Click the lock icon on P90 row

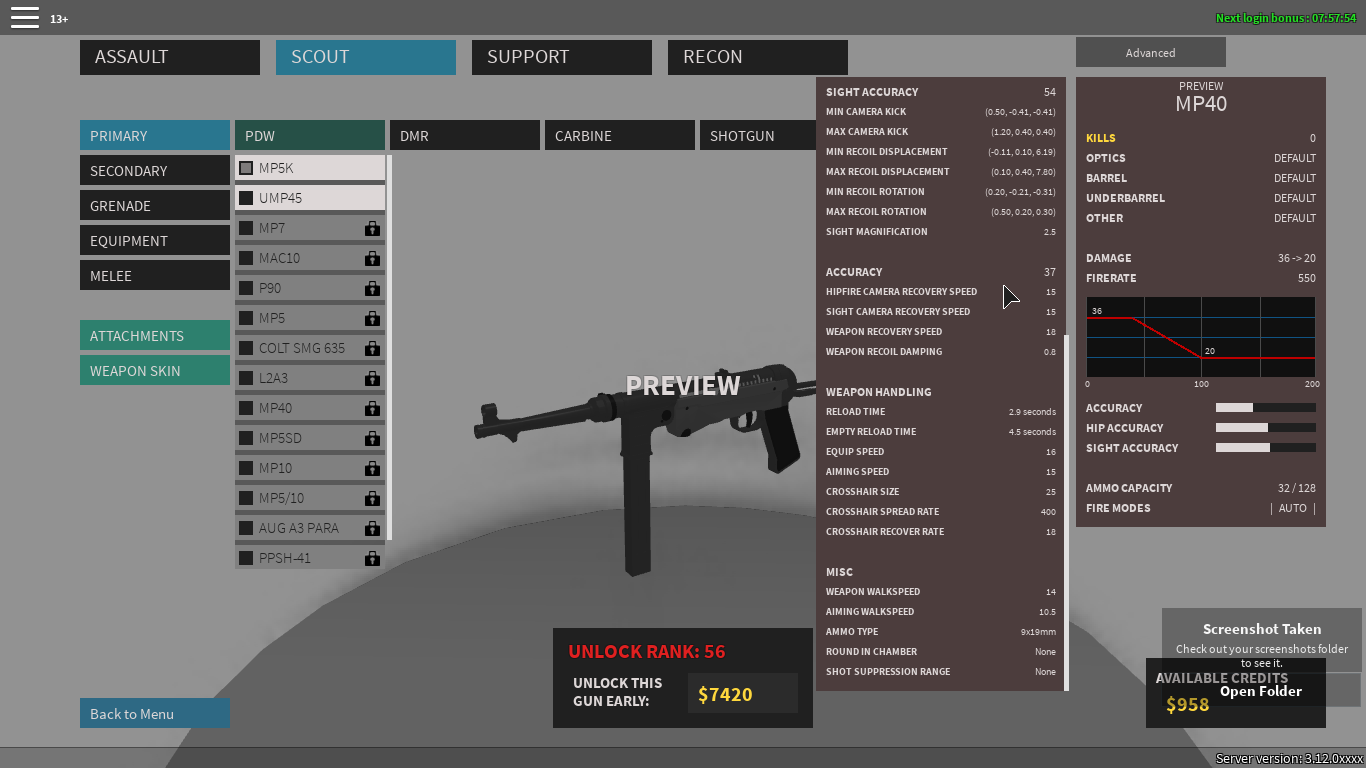tap(372, 288)
